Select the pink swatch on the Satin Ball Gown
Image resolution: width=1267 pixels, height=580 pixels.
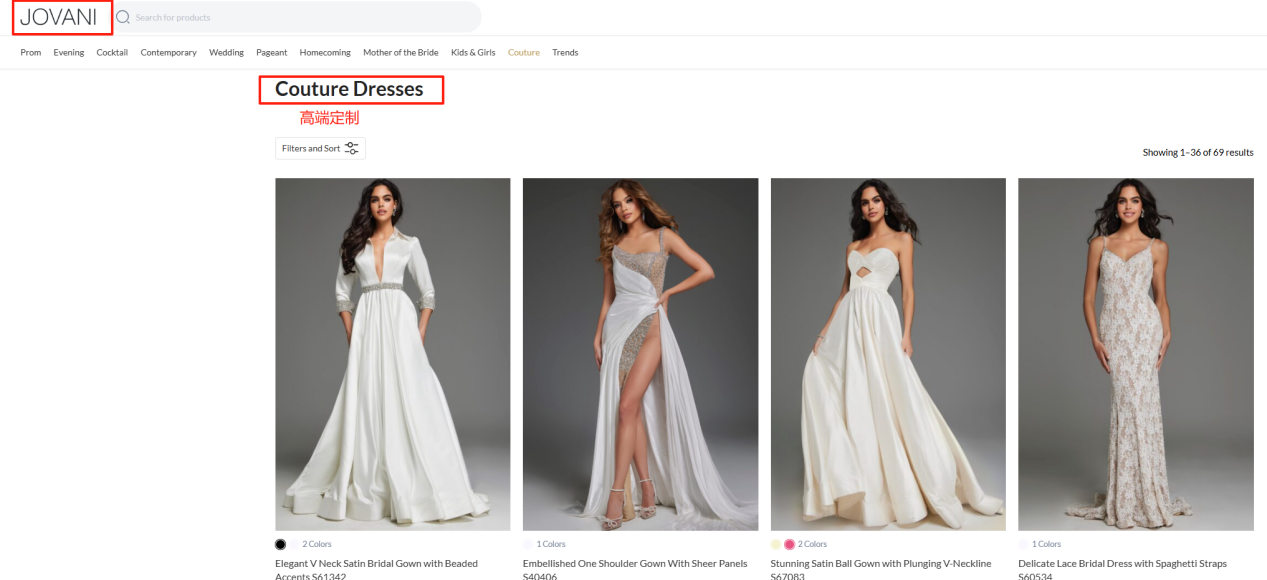789,544
